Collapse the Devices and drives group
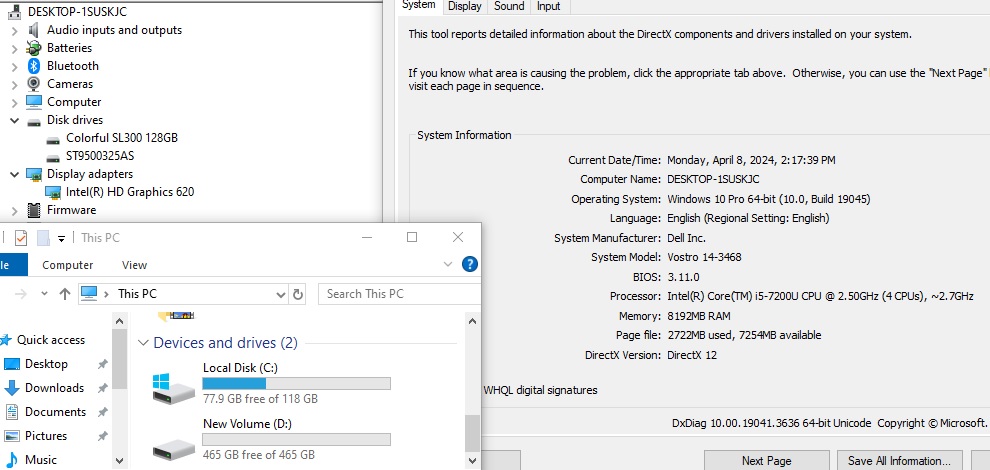This screenshot has width=990, height=470. pyautogui.click(x=141, y=343)
